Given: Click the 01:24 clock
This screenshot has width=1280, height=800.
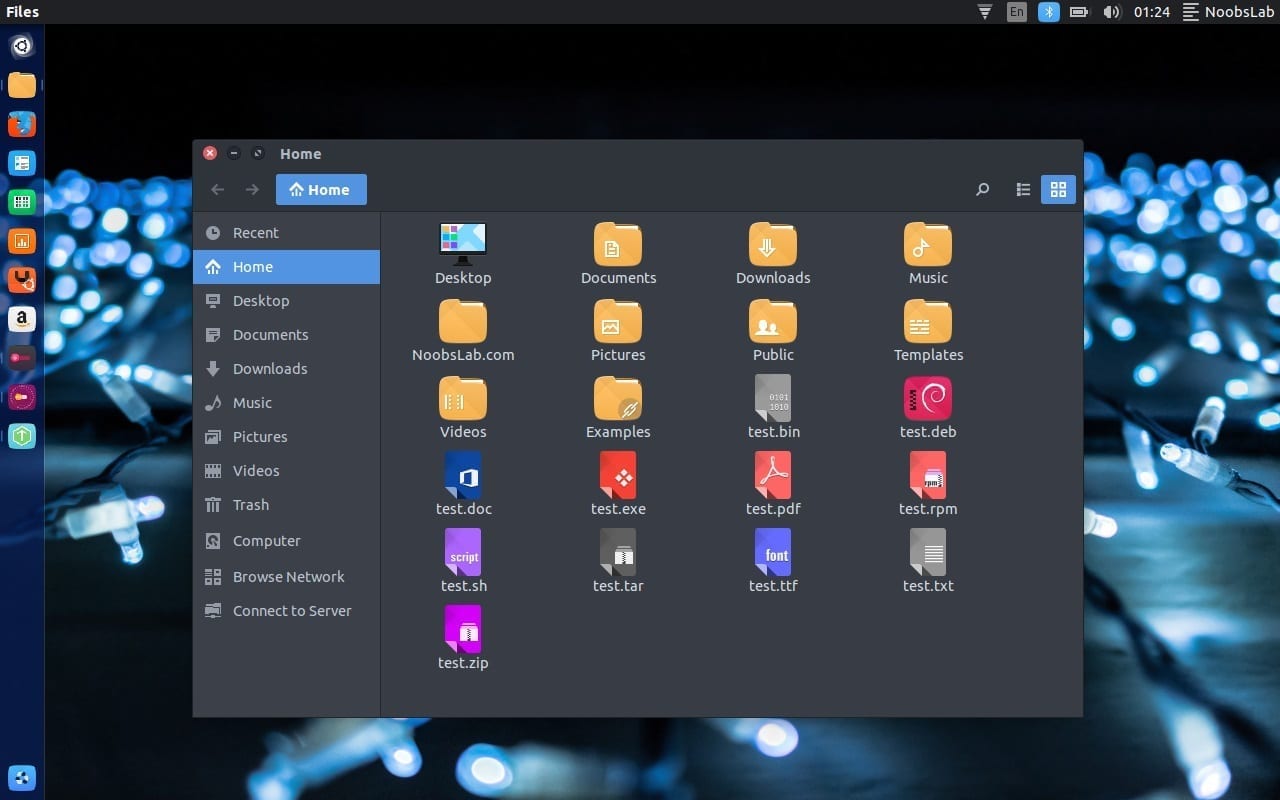Looking at the screenshot, I should click(x=1152, y=12).
